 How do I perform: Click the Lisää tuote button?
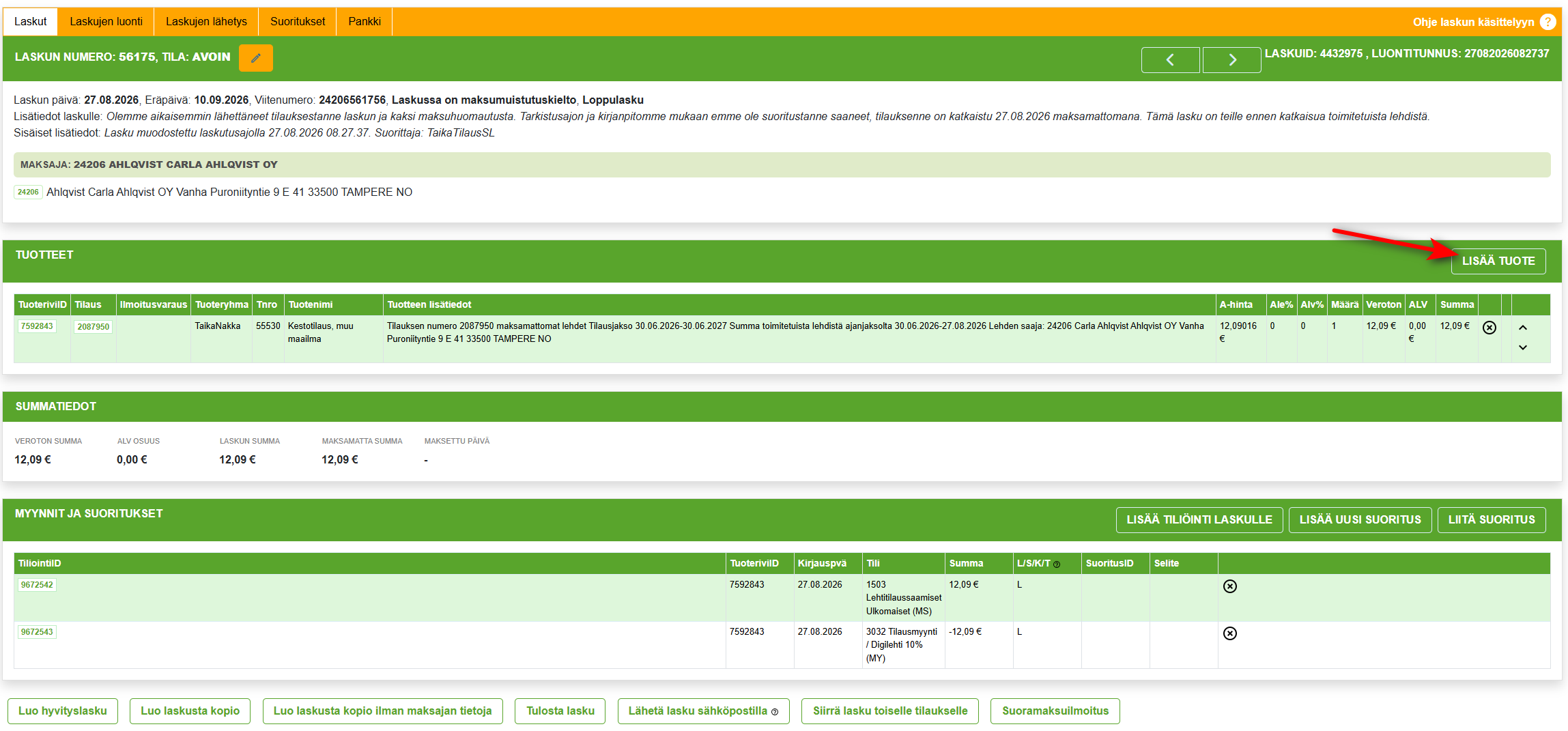[1498, 261]
